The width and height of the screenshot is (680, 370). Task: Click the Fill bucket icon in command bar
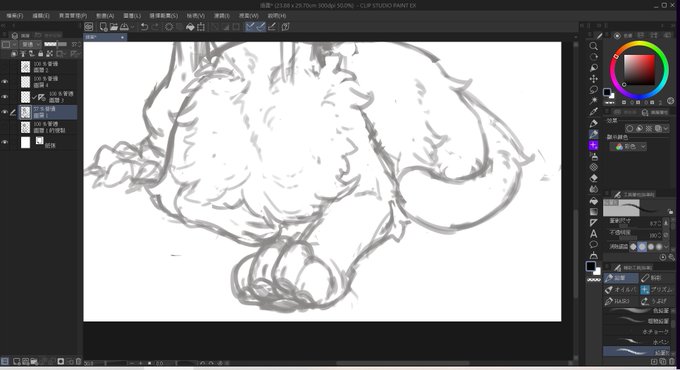coord(190,27)
